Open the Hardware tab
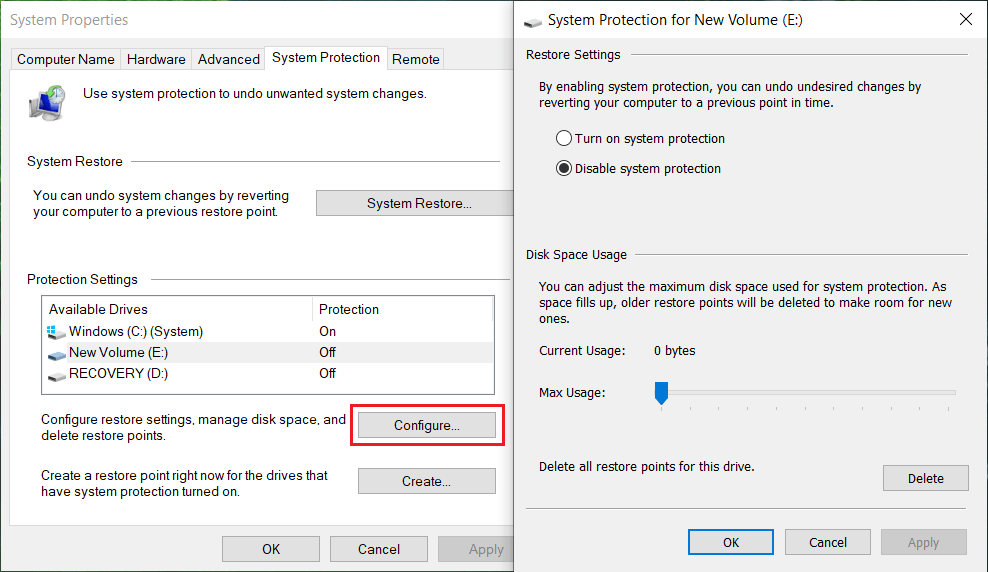The height and width of the screenshot is (572, 988). coord(156,59)
